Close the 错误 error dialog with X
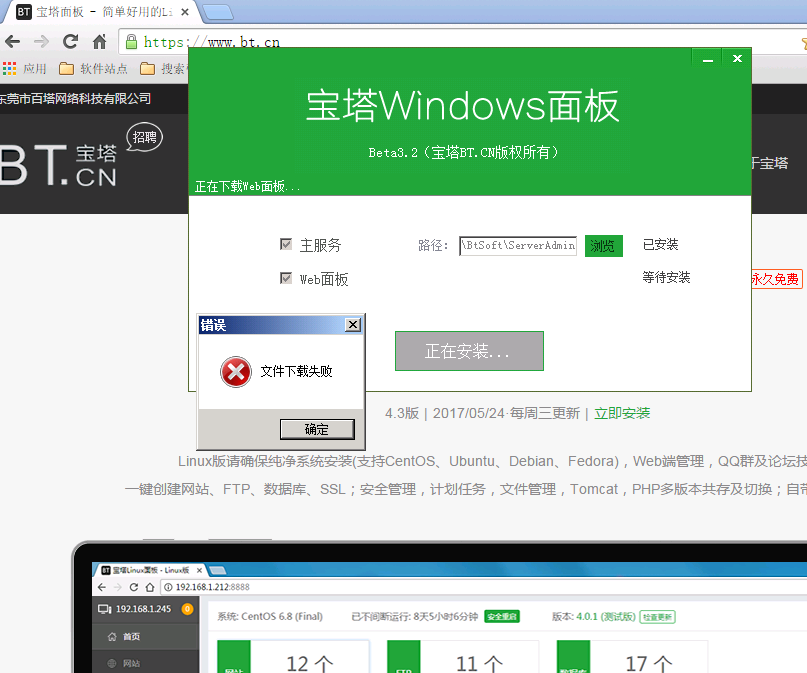This screenshot has width=807, height=673. tap(353, 325)
